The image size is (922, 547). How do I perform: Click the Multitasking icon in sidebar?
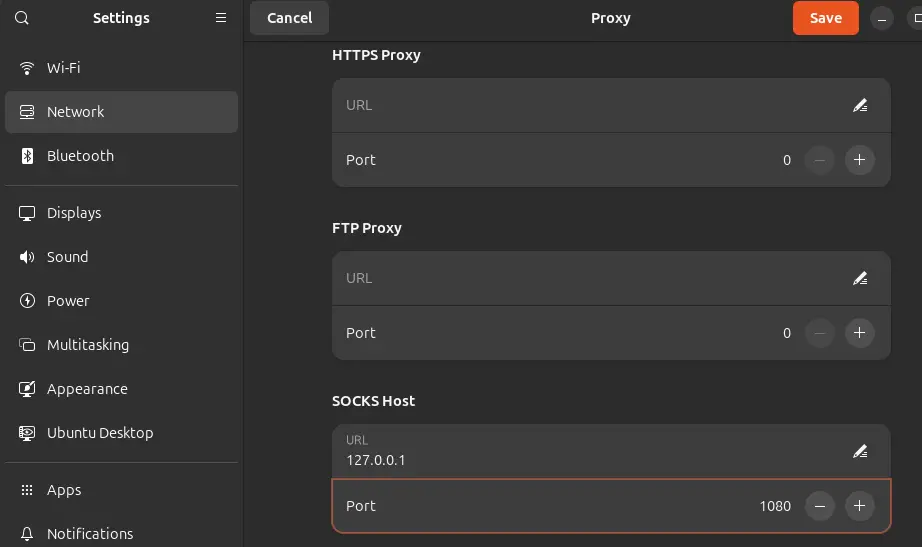[x=26, y=345]
